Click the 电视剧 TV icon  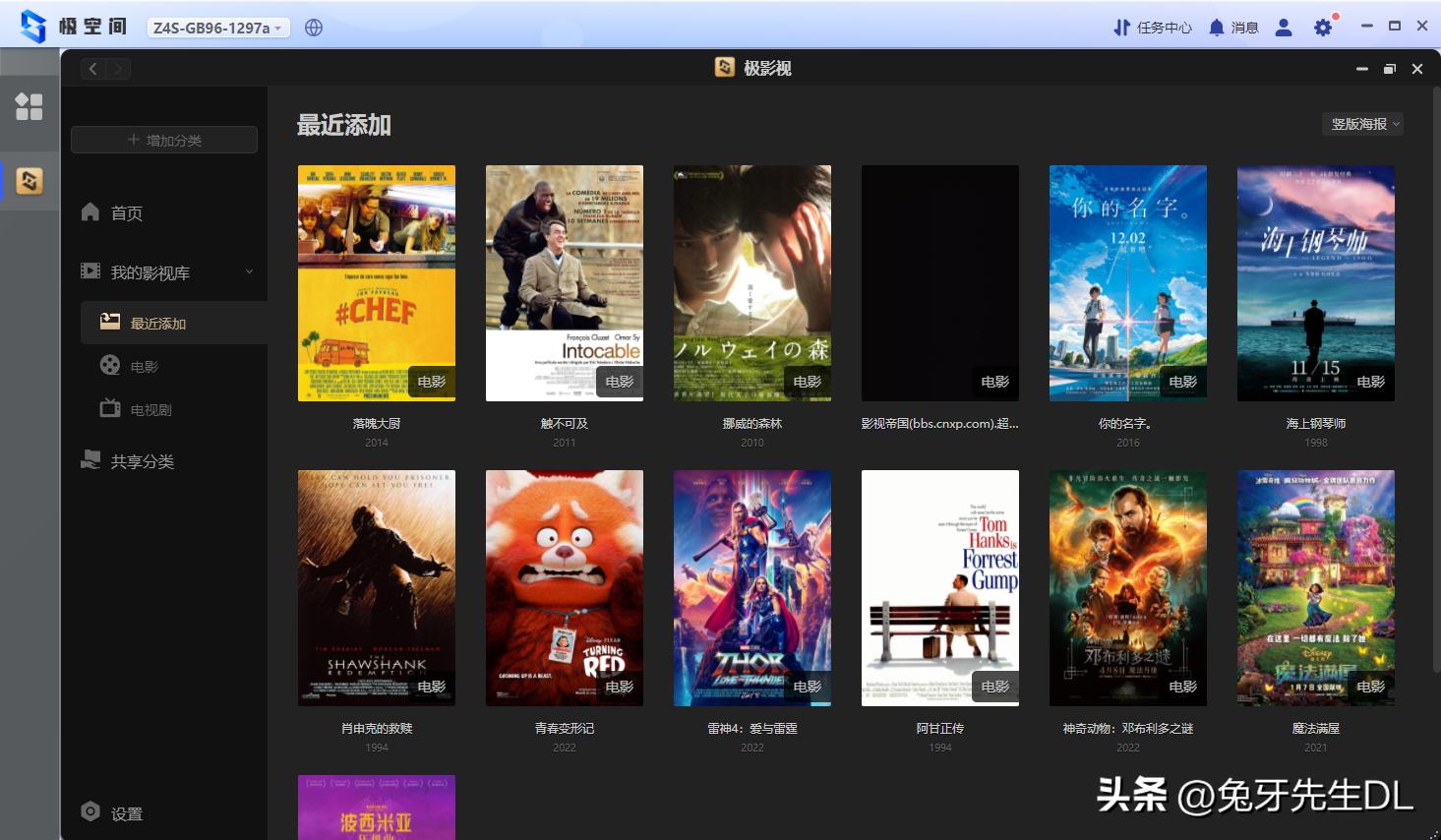(110, 408)
